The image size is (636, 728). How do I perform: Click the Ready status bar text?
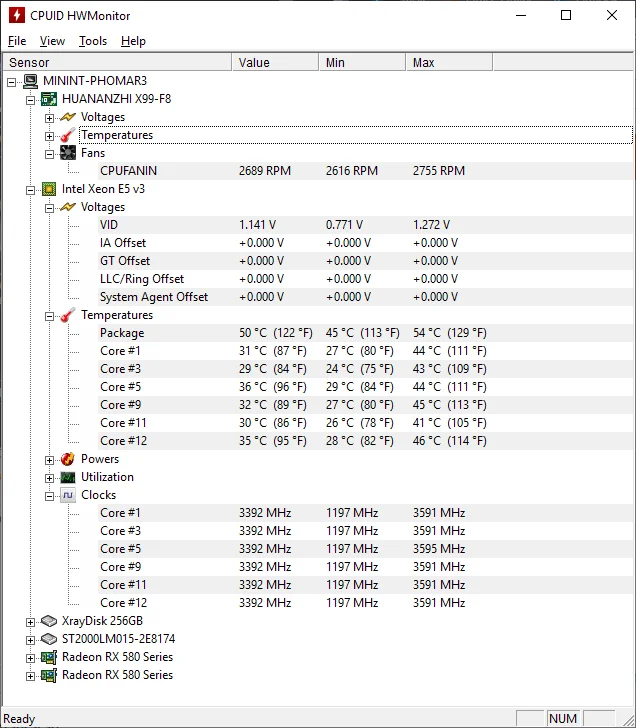coord(19,719)
